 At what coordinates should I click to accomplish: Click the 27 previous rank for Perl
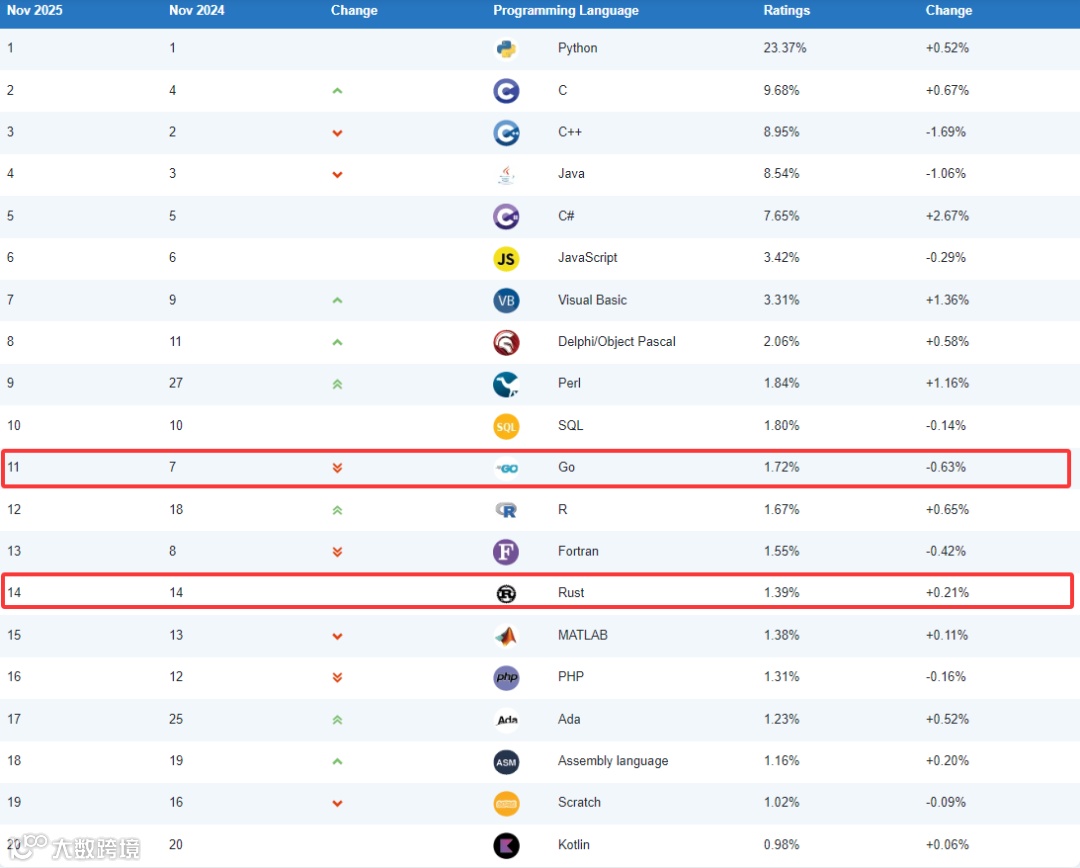[x=176, y=383]
